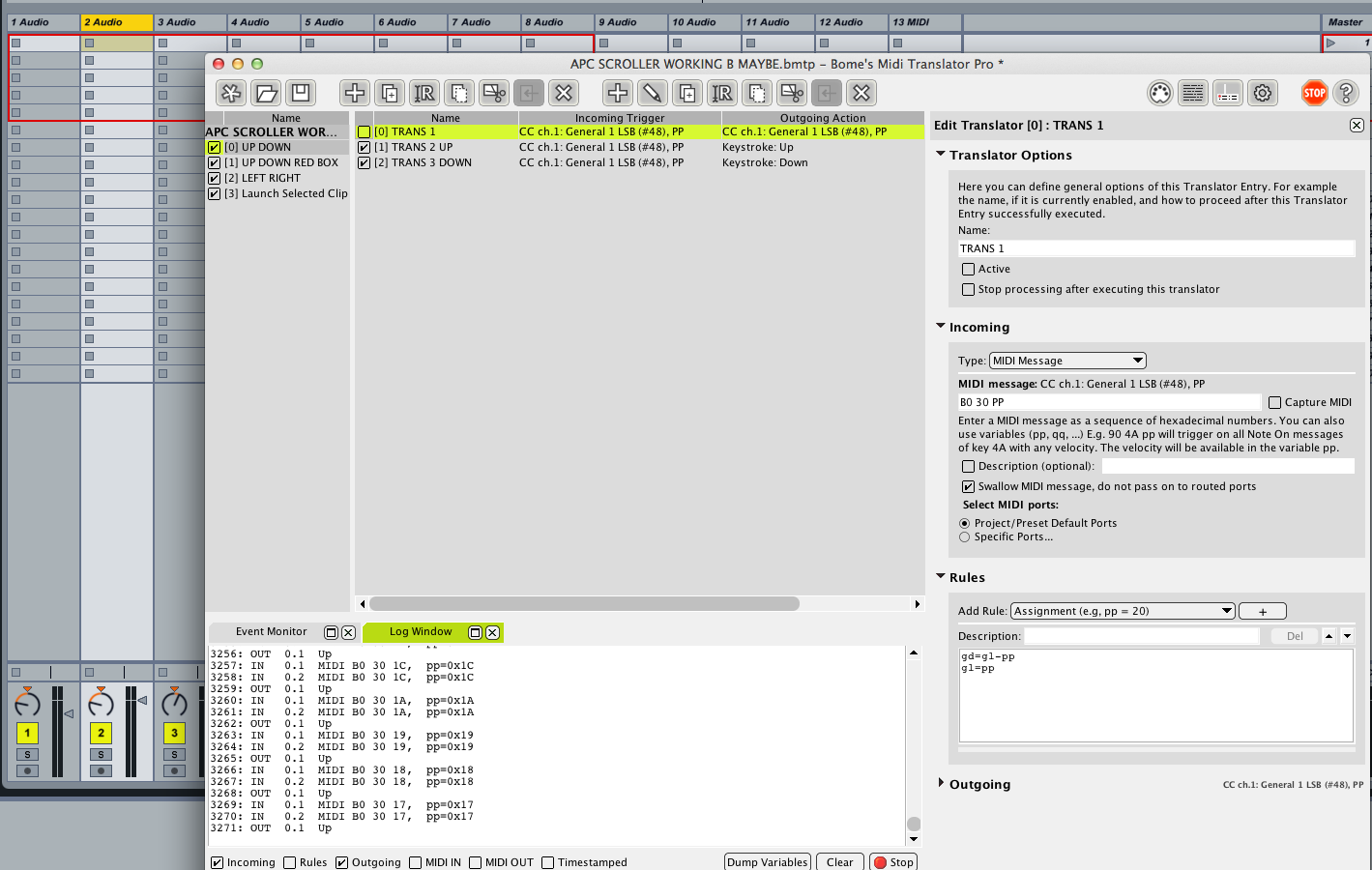Image resolution: width=1372 pixels, height=870 pixels.
Task: Open the Add Rule Assignment dropdown
Action: click(1123, 611)
